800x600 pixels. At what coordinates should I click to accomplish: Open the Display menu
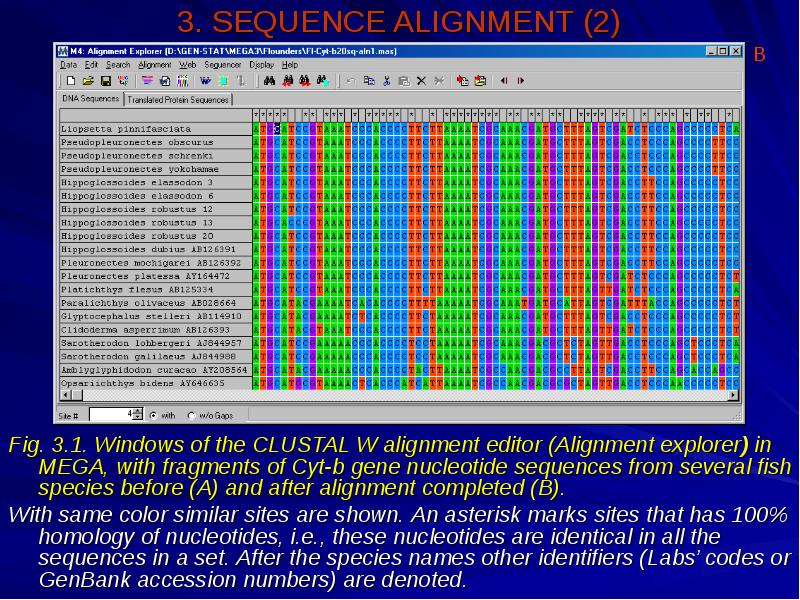[261, 64]
